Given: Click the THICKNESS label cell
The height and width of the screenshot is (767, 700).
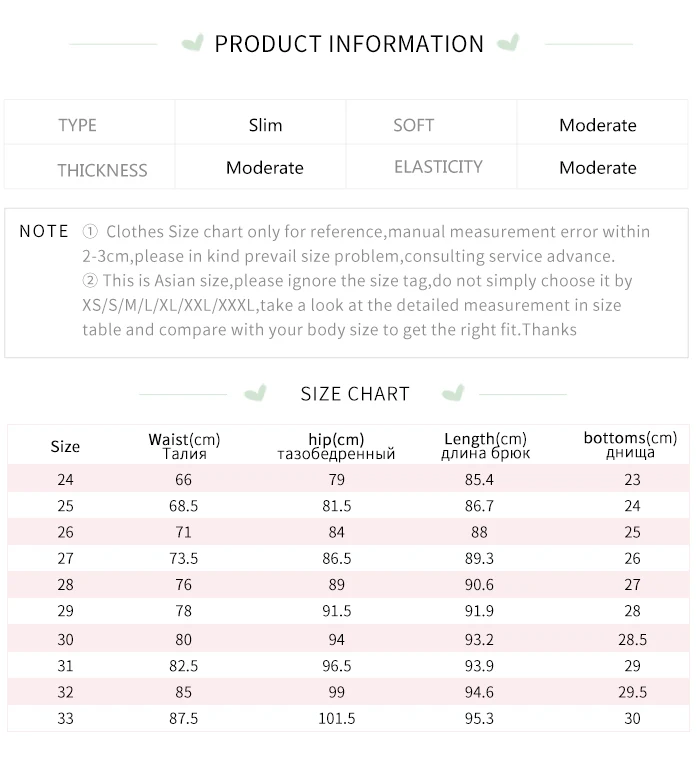Looking at the screenshot, I should pos(90,167).
